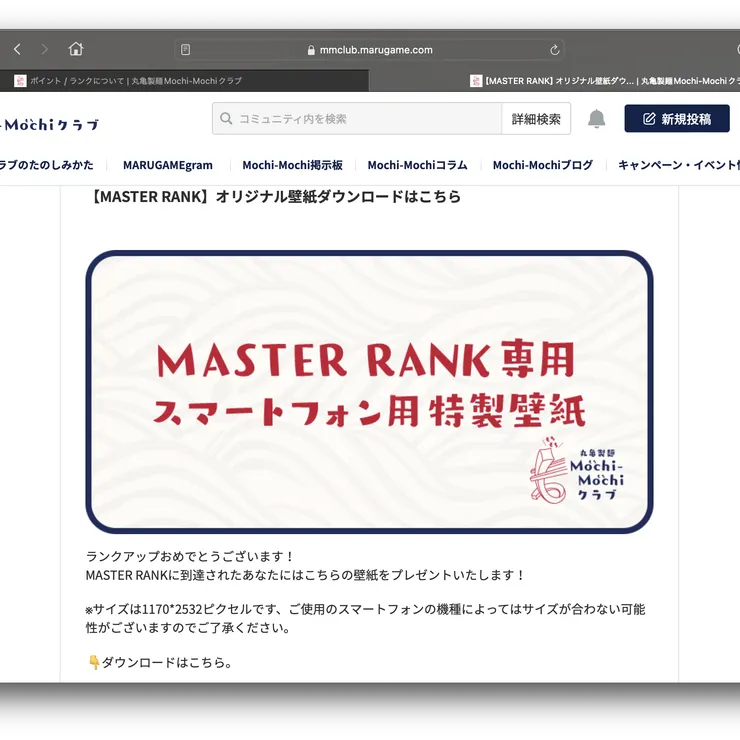This screenshot has width=740, height=740.
Task: Click the favicon of the MASTER RANK tab
Action: tap(476, 81)
